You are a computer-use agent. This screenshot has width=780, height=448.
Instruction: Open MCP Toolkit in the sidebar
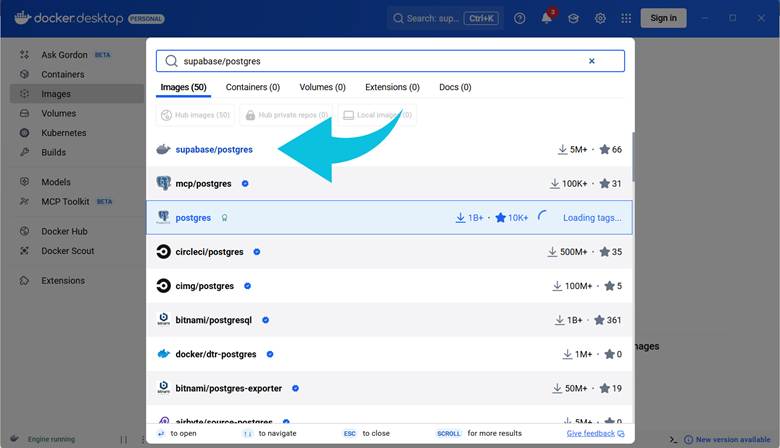tap(65, 201)
